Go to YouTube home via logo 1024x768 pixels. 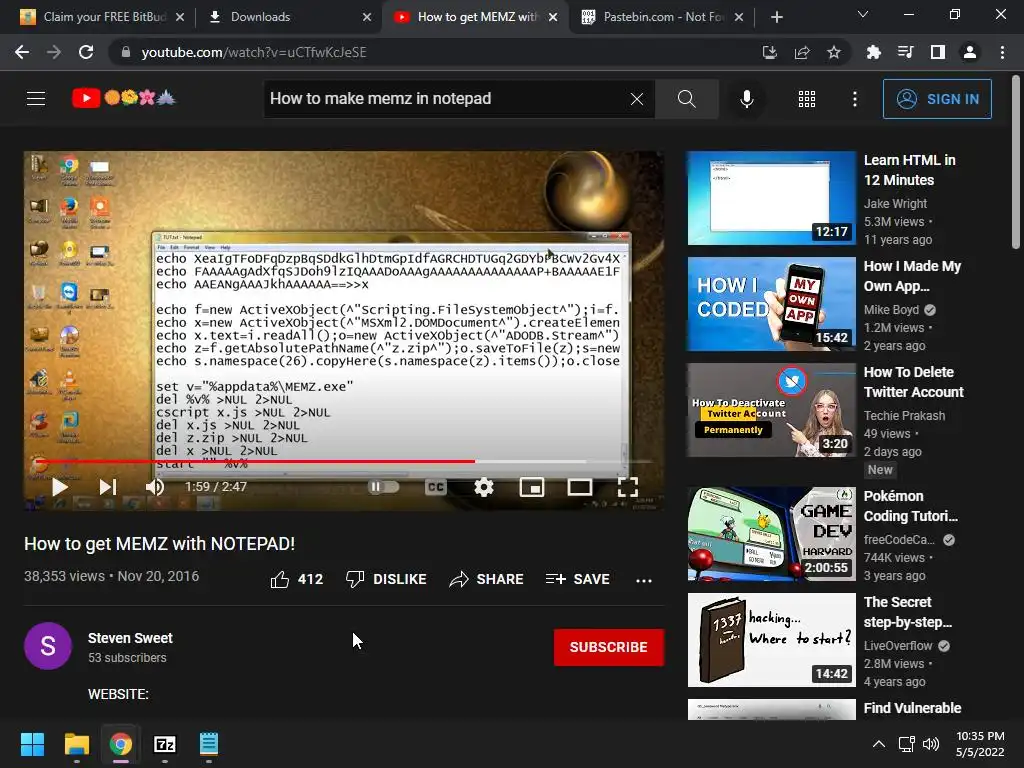click(124, 98)
